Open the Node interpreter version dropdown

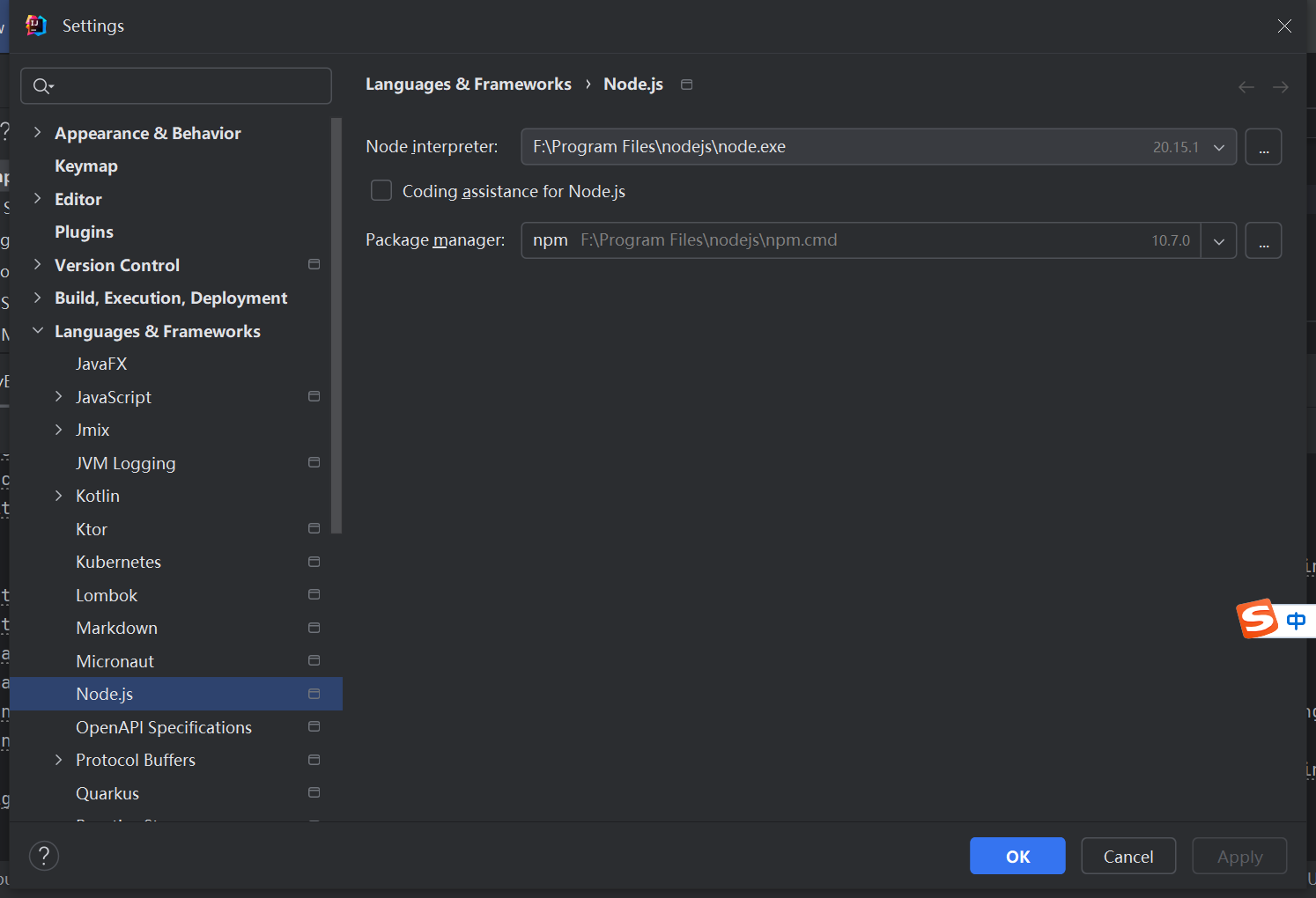[x=1218, y=146]
